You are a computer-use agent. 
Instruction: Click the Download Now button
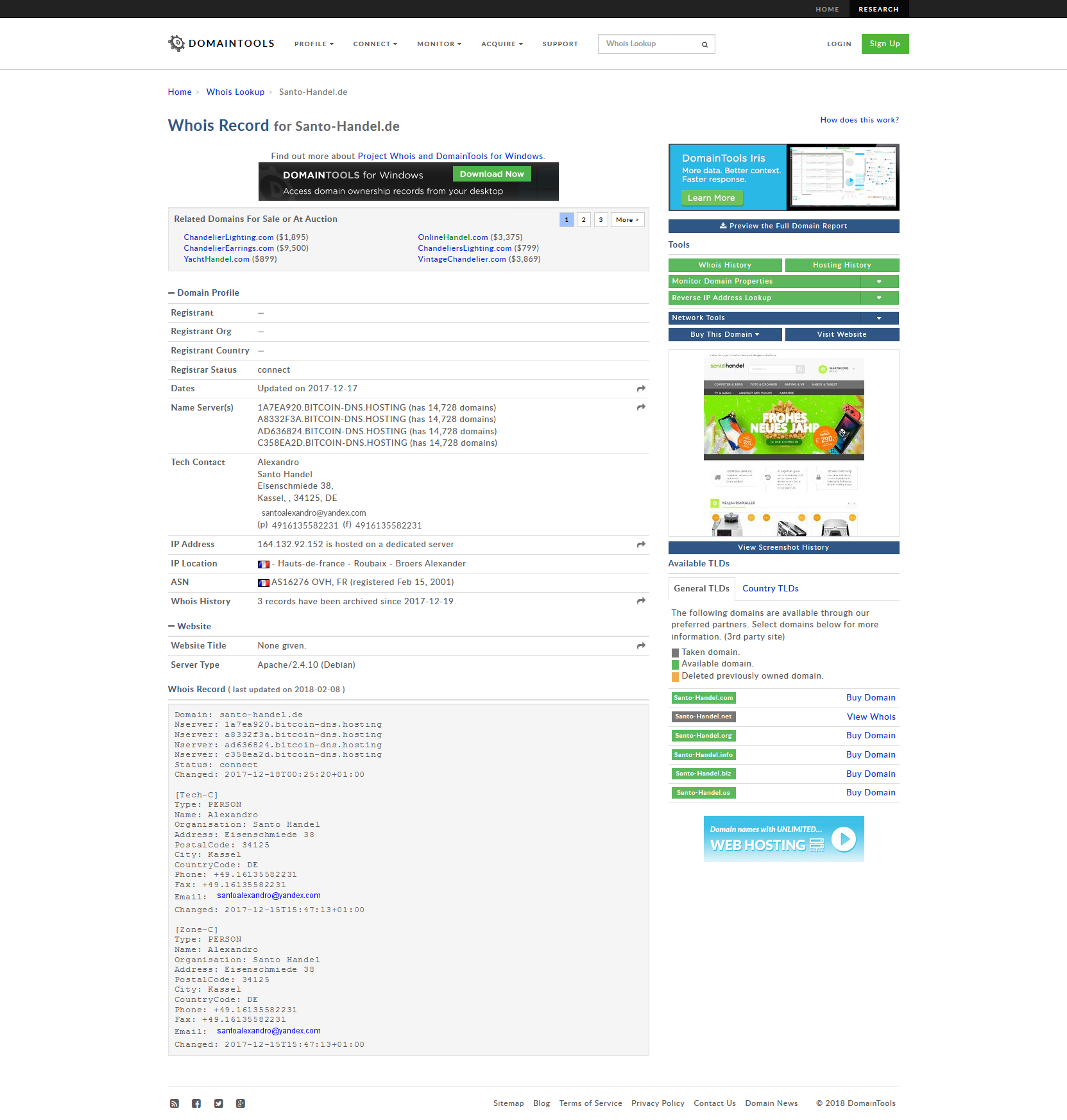pos(491,174)
